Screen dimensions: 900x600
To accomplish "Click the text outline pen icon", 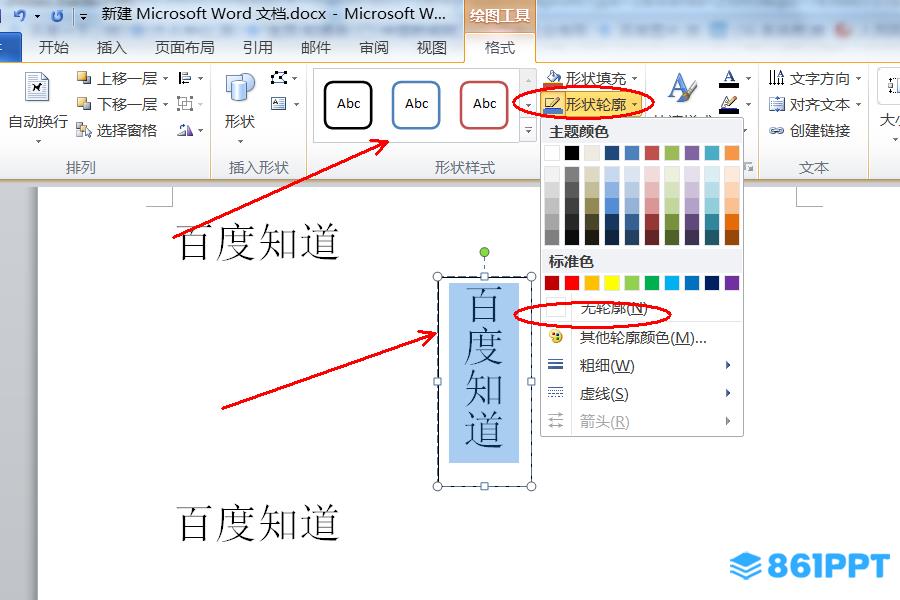I will tap(729, 104).
